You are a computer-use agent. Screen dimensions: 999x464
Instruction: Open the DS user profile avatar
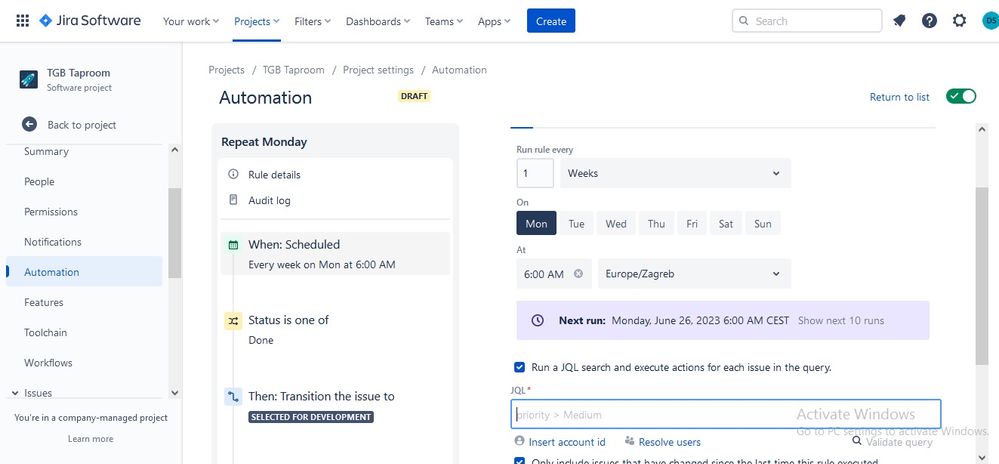click(x=991, y=21)
